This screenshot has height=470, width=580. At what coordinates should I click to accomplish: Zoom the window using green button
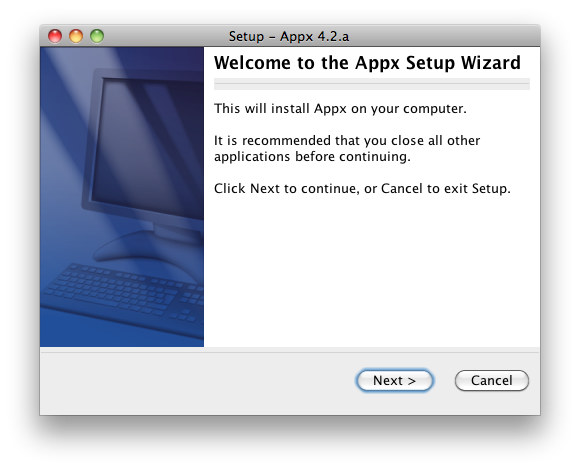[97, 36]
